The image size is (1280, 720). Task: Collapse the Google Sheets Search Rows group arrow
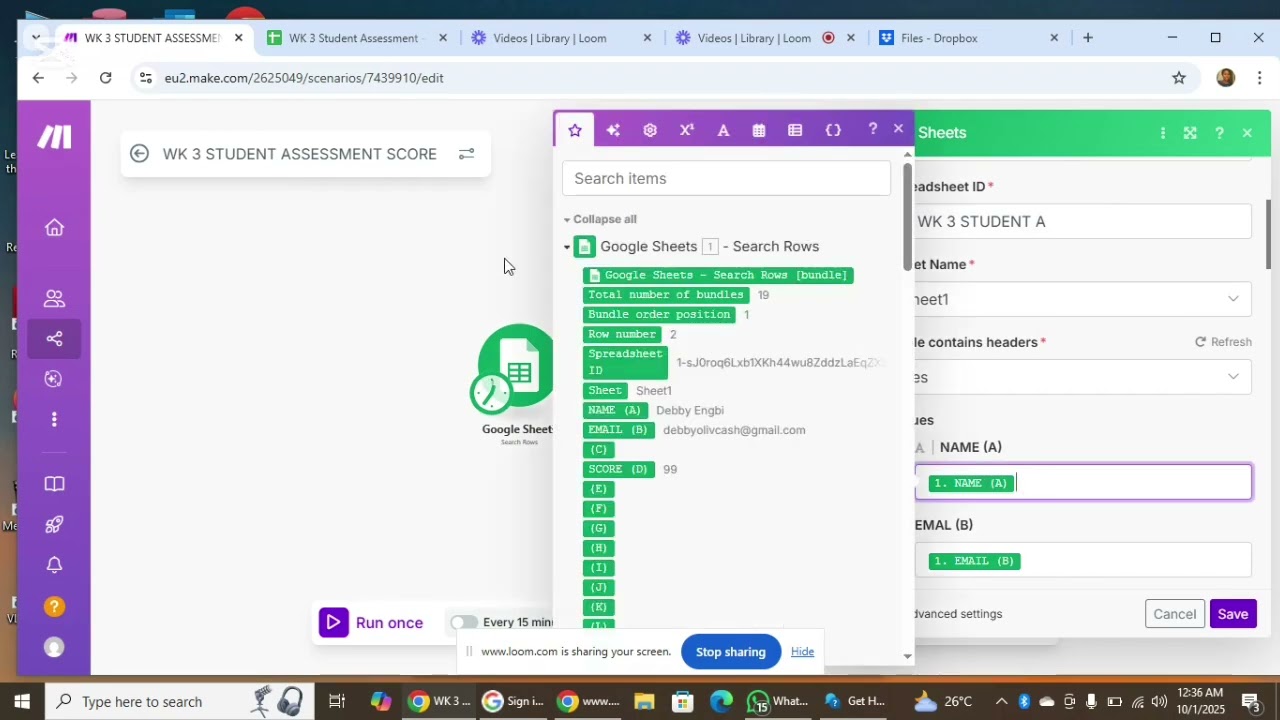click(567, 247)
